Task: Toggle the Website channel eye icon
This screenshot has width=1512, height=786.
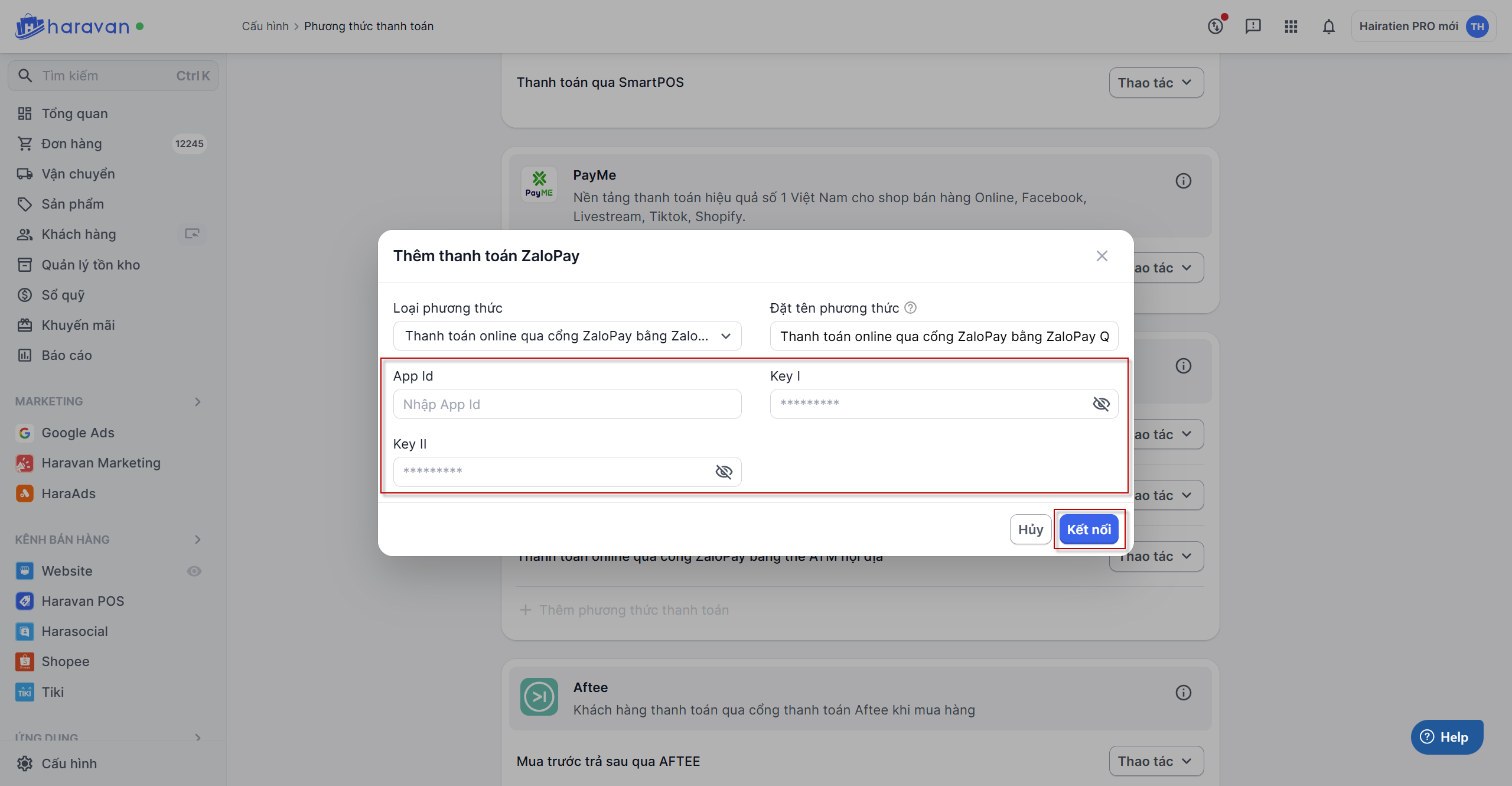Action: (194, 571)
